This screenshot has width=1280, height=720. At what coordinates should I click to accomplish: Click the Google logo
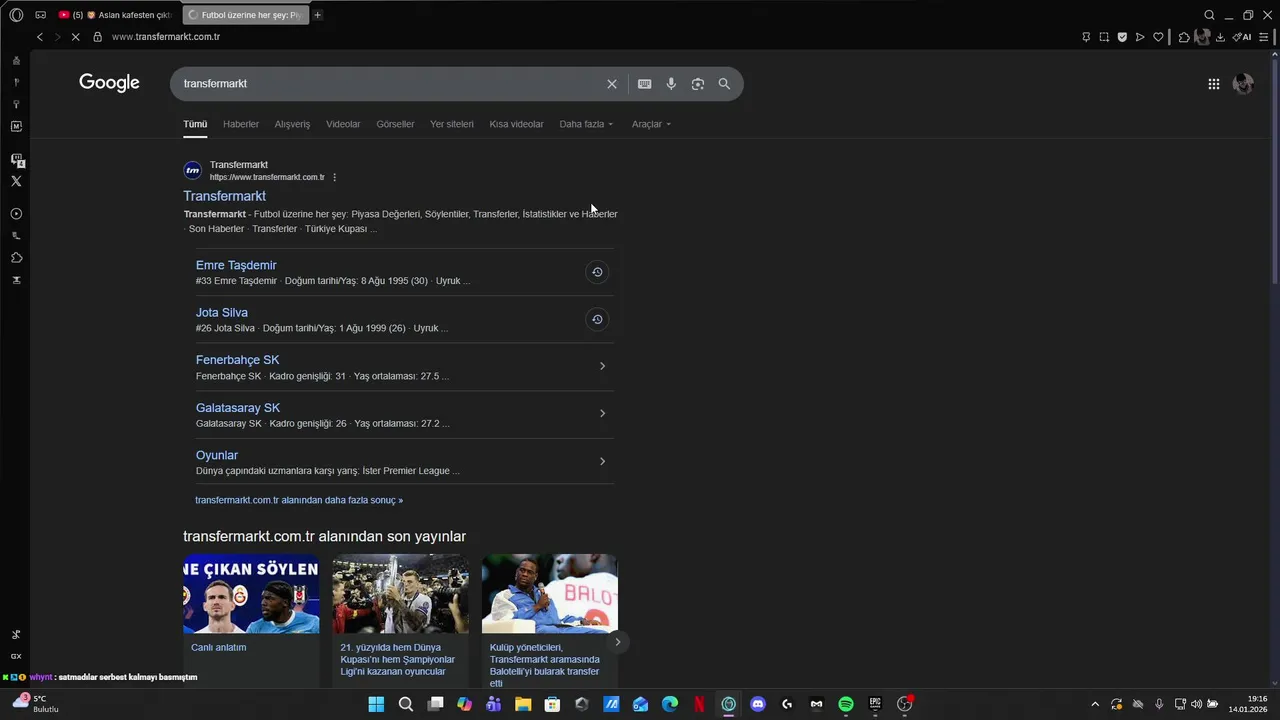tap(110, 83)
